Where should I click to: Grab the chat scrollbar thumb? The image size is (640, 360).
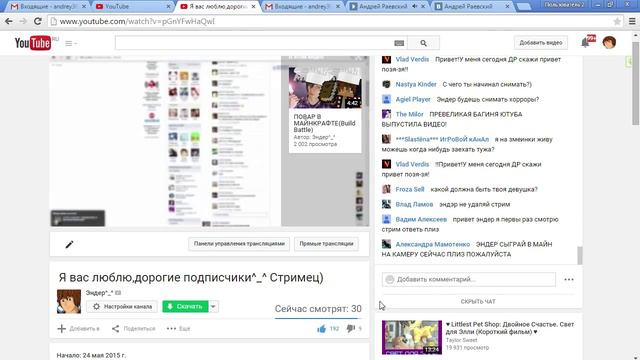pyautogui.click(x=580, y=256)
